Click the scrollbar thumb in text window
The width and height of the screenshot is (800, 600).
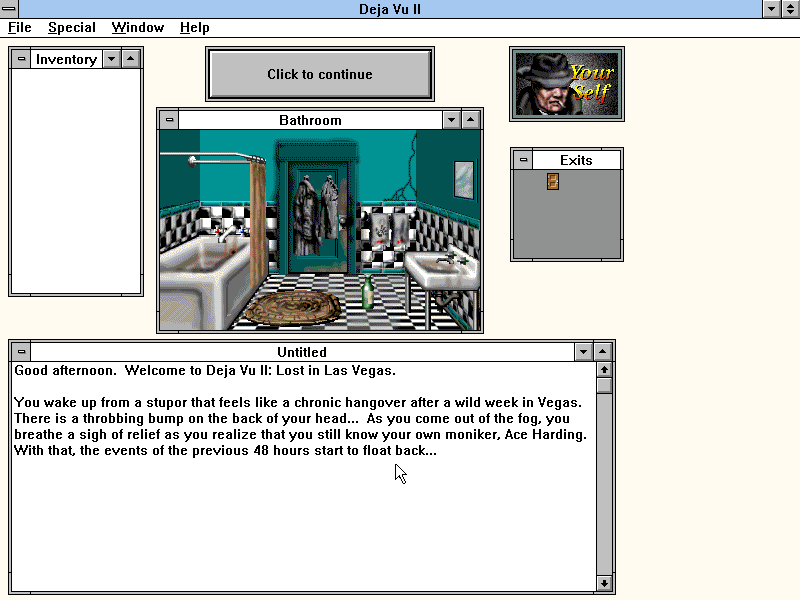604,386
